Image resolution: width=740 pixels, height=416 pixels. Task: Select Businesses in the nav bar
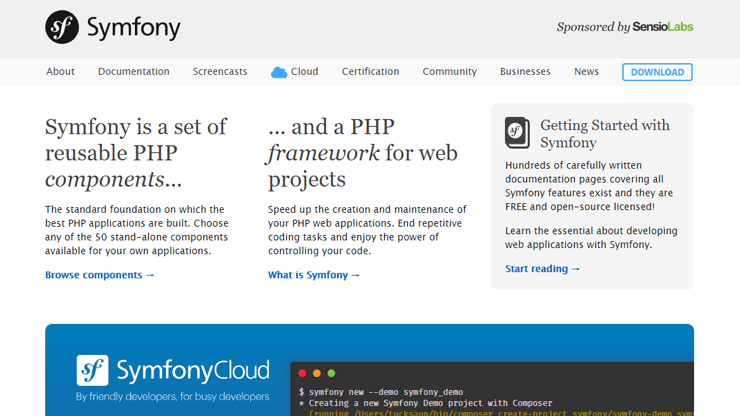click(x=525, y=71)
